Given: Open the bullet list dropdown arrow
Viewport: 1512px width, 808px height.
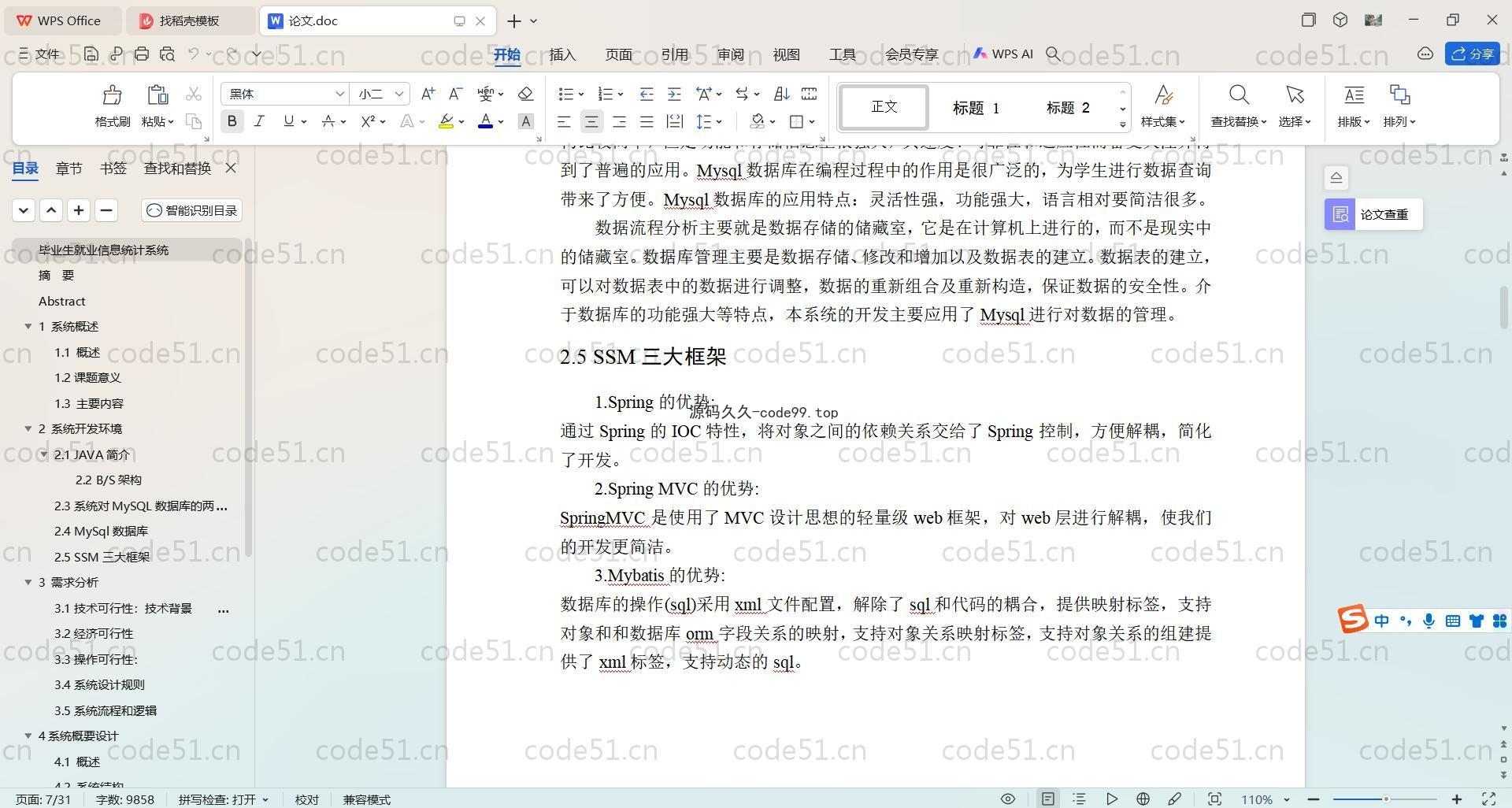Looking at the screenshot, I should click(x=581, y=95).
